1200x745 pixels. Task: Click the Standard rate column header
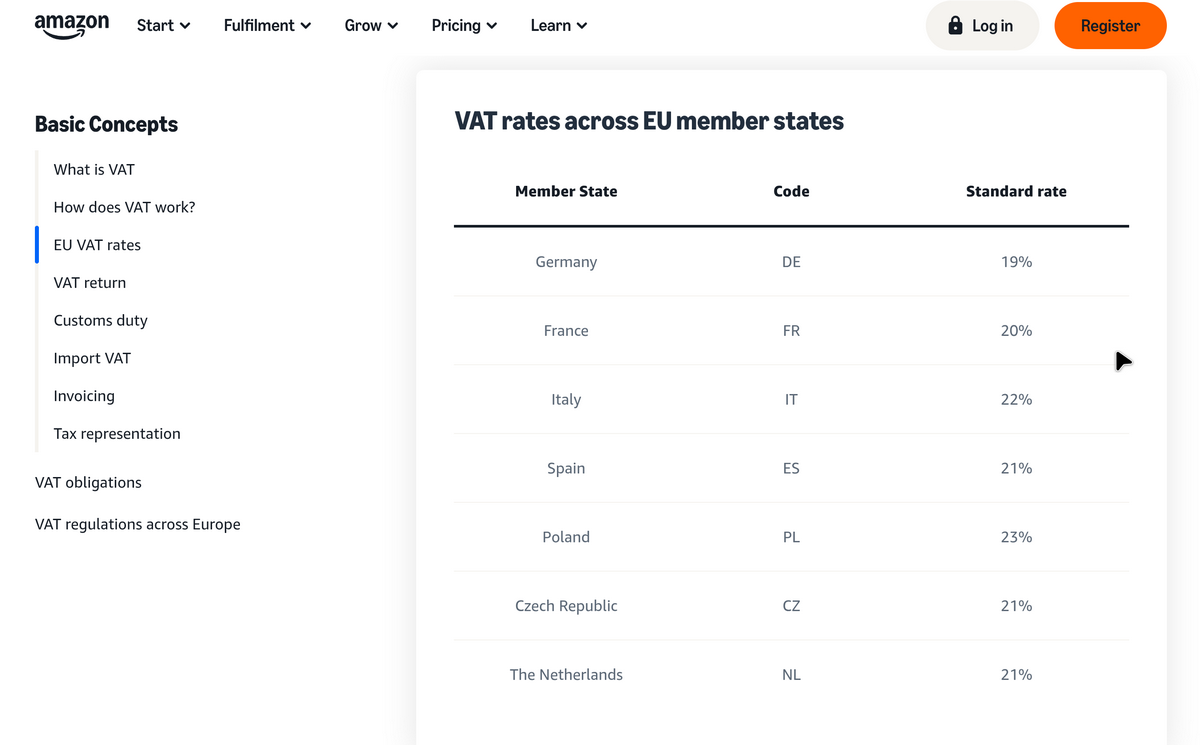1016,191
